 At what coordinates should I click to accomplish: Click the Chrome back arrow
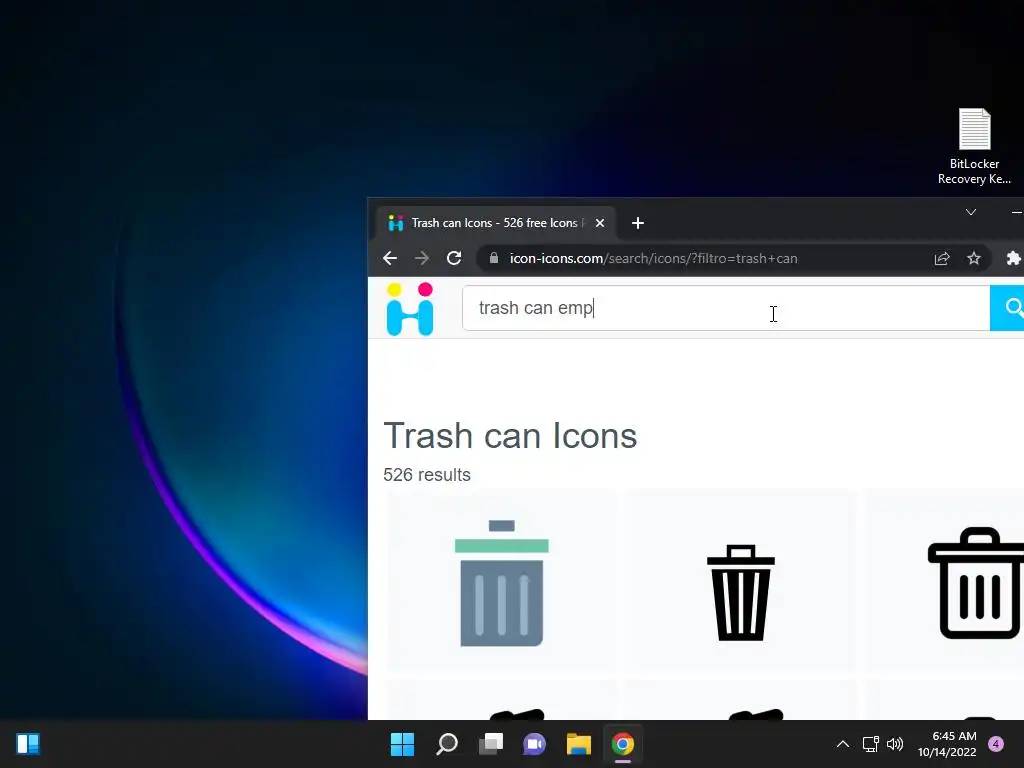pyautogui.click(x=390, y=259)
